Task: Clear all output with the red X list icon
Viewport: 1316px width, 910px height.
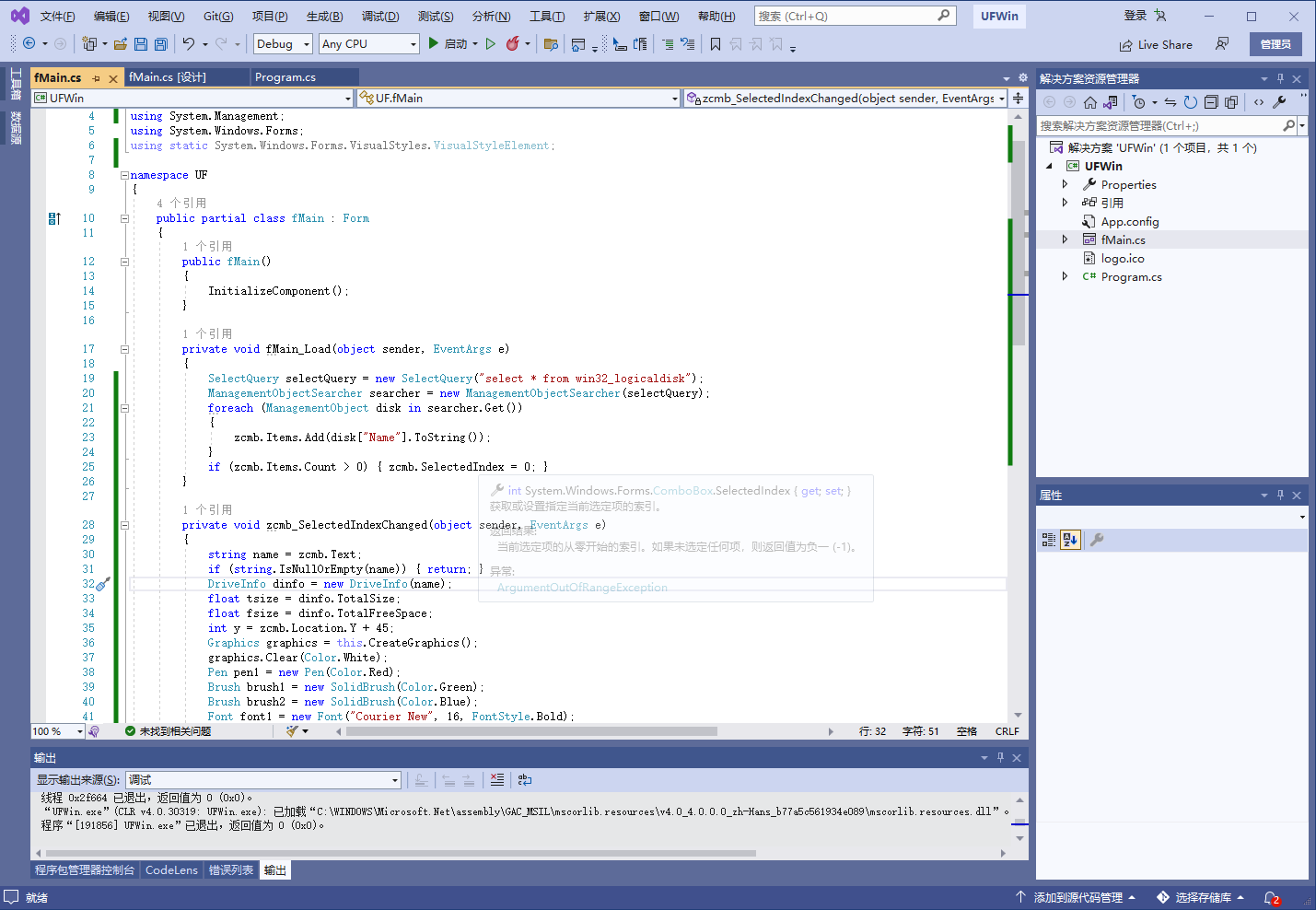Action: [497, 779]
